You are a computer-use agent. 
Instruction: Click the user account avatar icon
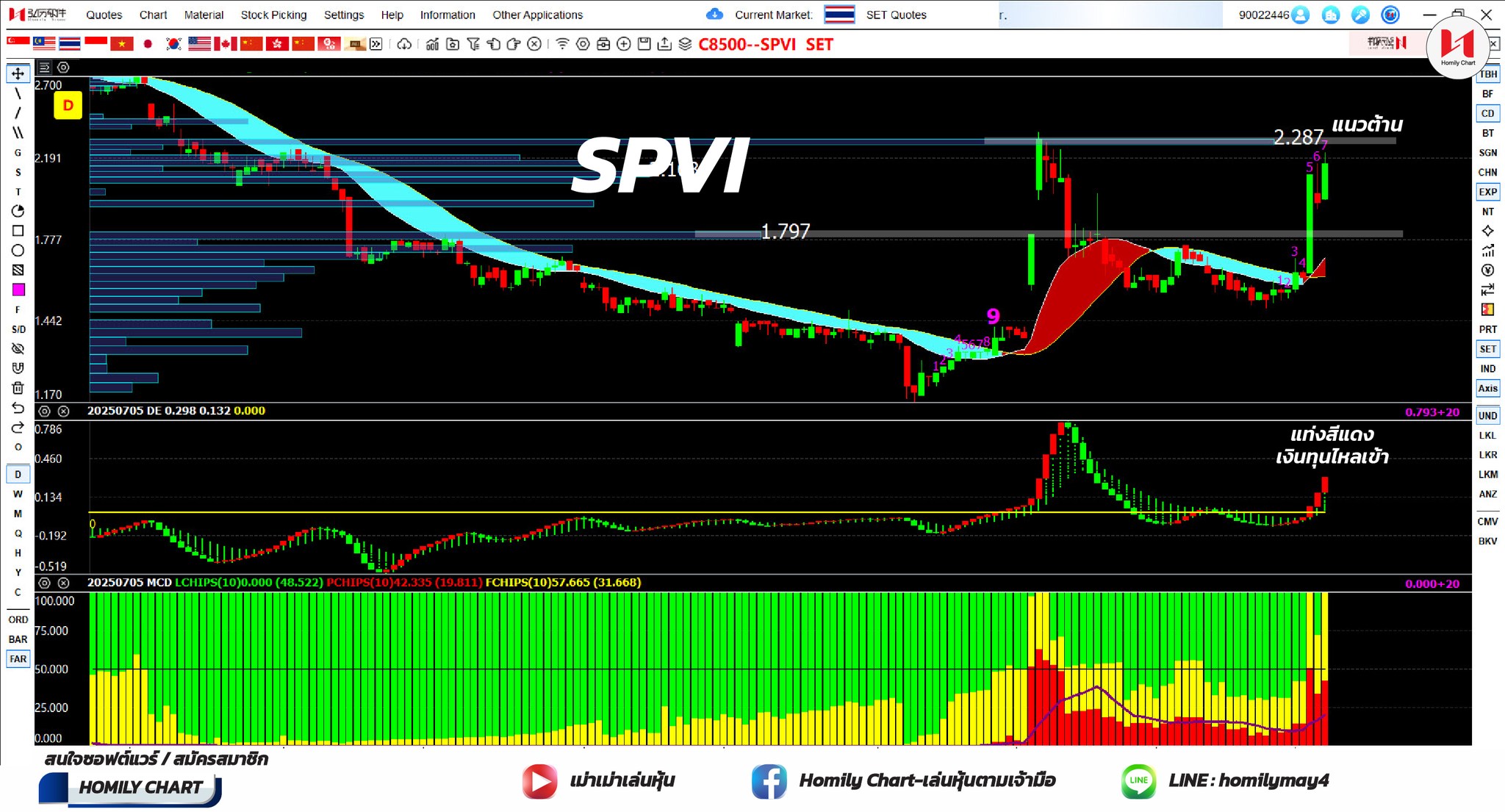[x=1300, y=15]
